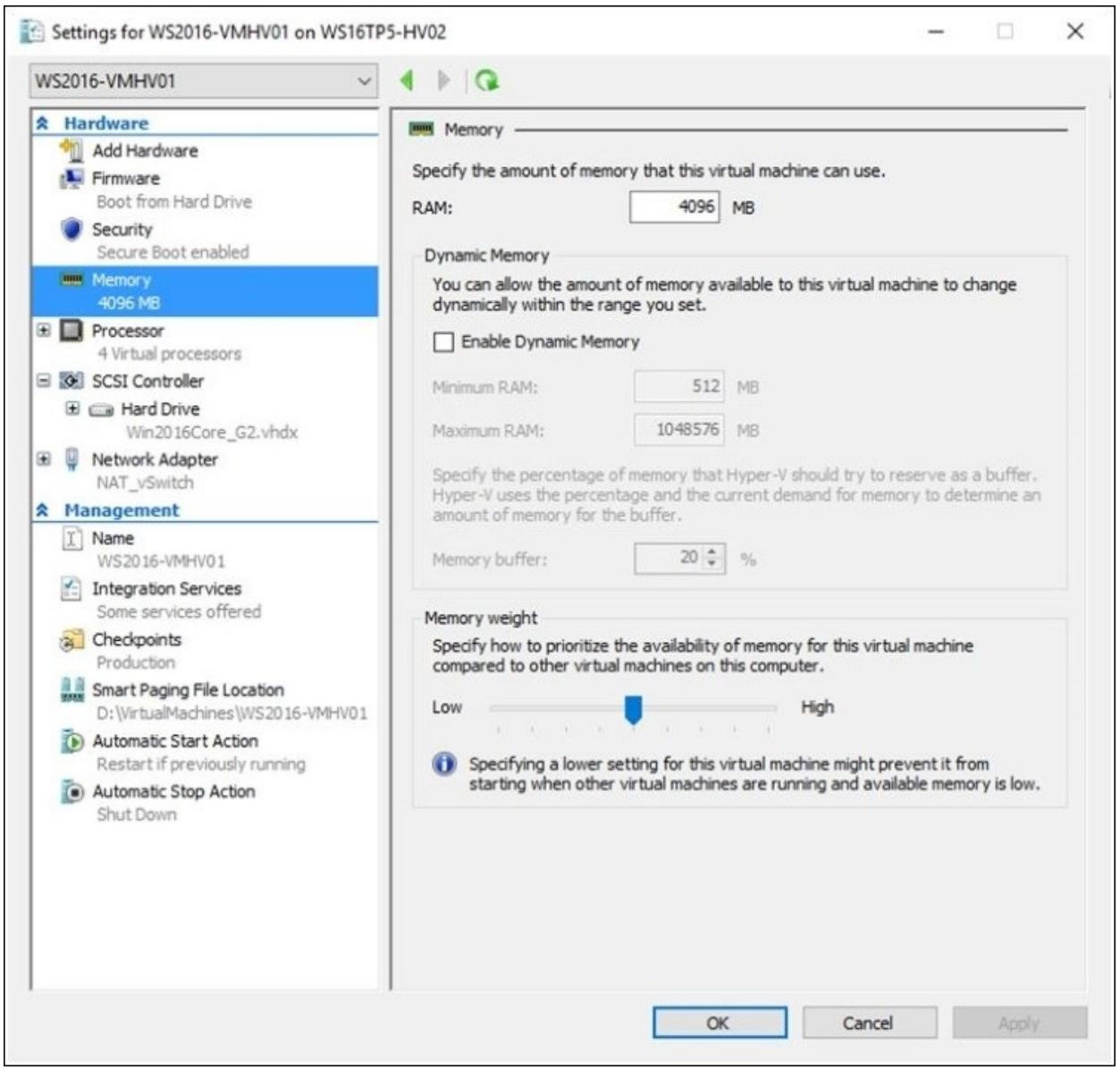Click the Checkpoints icon

click(72, 640)
